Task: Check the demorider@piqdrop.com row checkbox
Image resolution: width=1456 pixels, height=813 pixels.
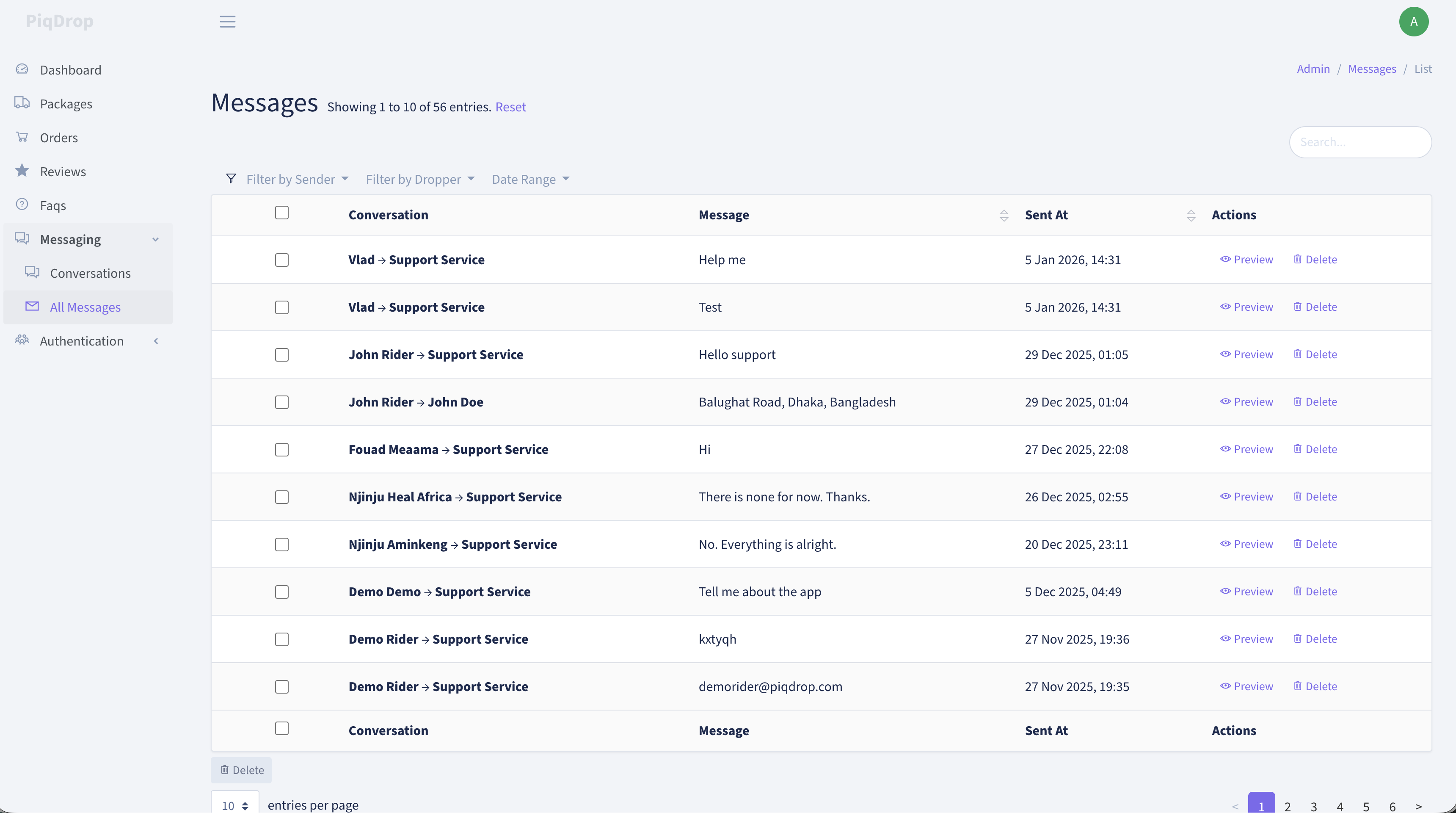Action: click(x=281, y=688)
